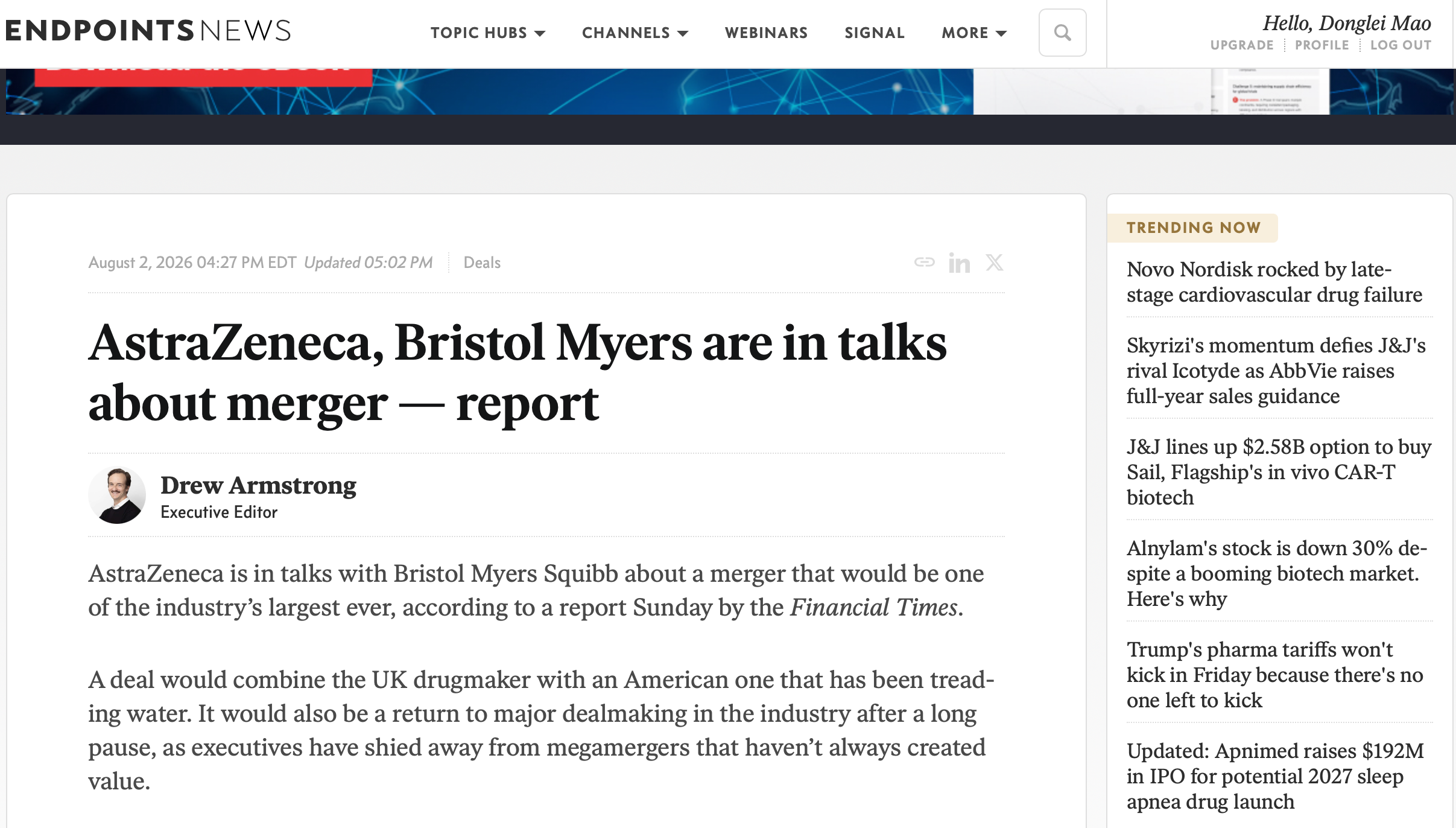This screenshot has height=828, width=1456.
Task: Expand the Channels dropdown menu
Action: (x=635, y=33)
